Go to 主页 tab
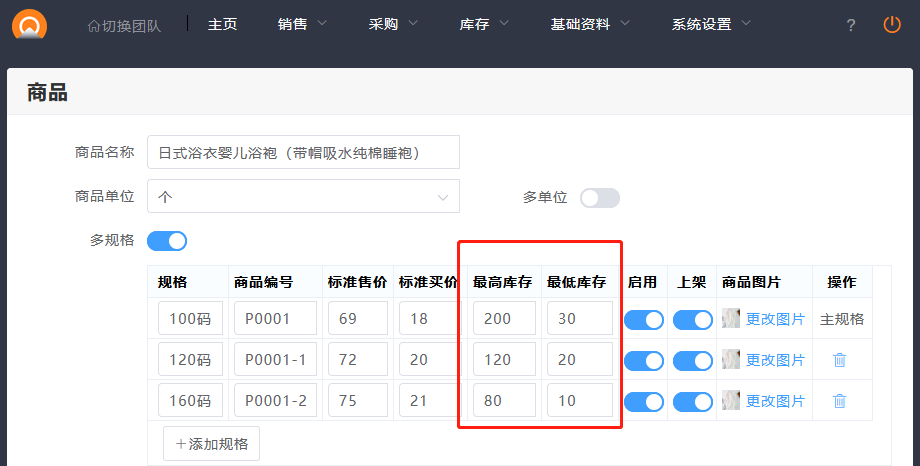This screenshot has width=920, height=466. click(x=222, y=24)
